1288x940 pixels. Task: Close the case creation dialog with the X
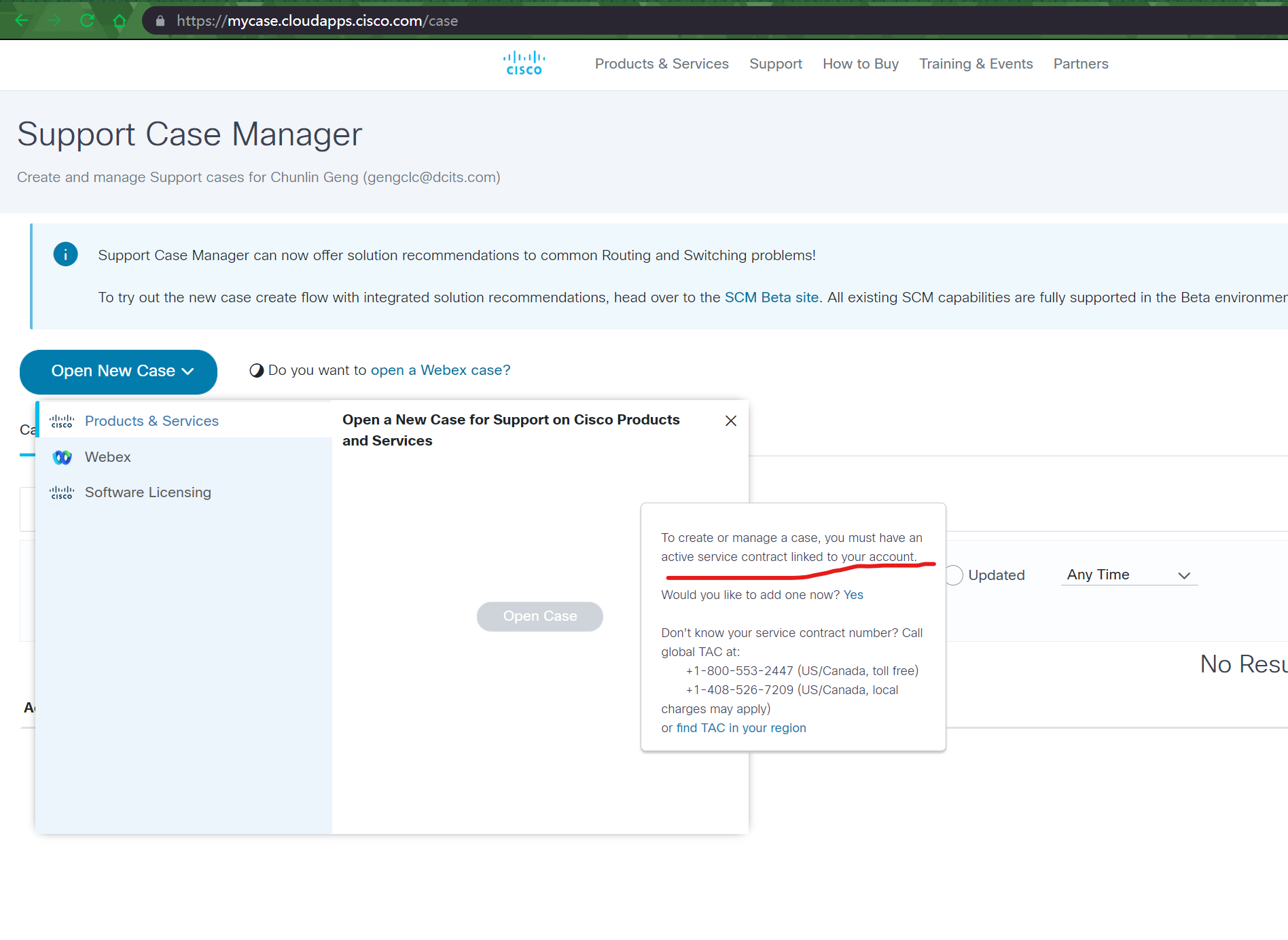[x=730, y=421]
